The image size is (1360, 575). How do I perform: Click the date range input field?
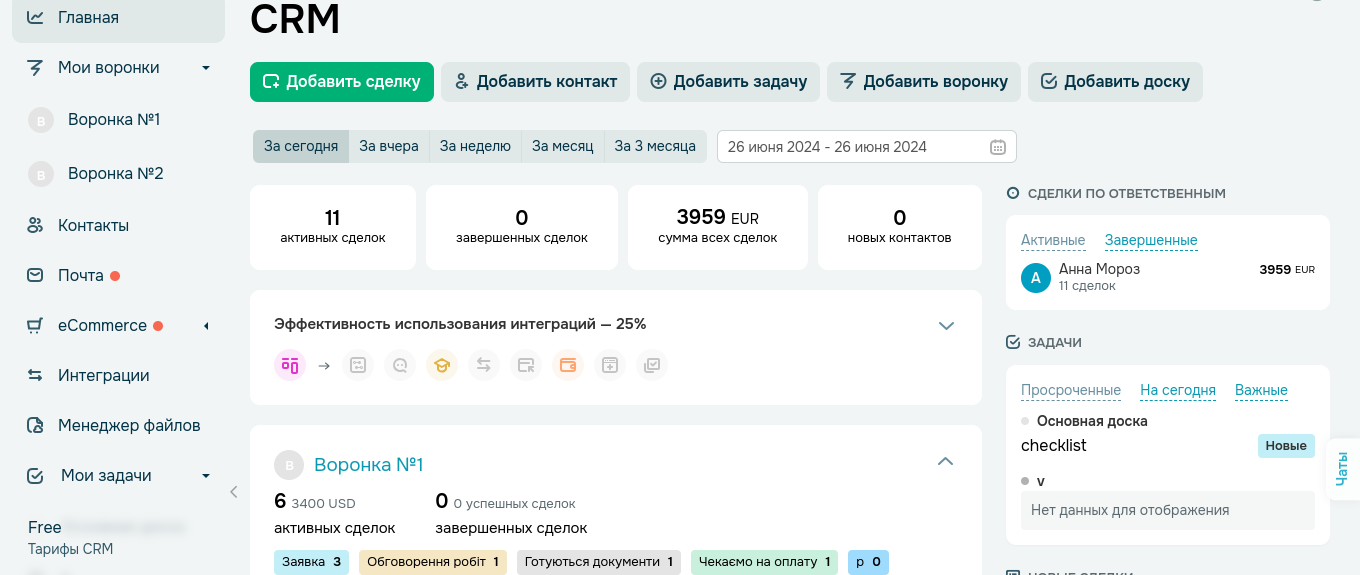(x=866, y=147)
